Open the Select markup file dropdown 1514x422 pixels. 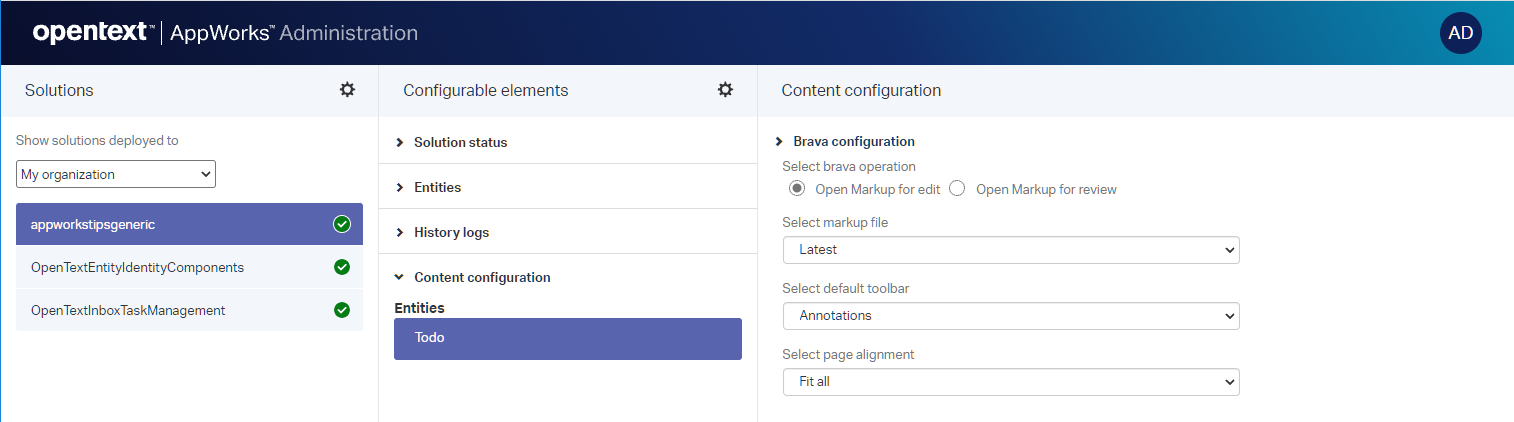tap(1010, 250)
